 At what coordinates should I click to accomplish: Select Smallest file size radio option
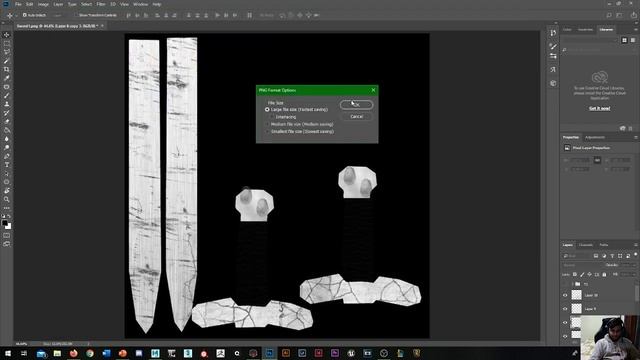pos(267,131)
